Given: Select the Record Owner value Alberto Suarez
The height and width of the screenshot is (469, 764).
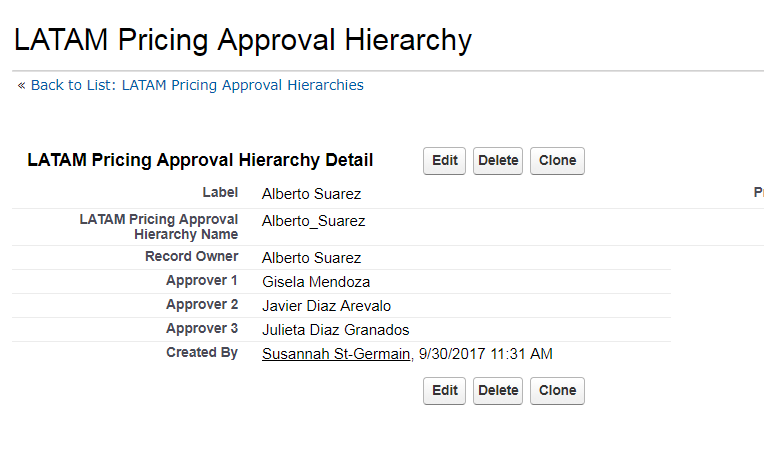Looking at the screenshot, I should [311, 258].
